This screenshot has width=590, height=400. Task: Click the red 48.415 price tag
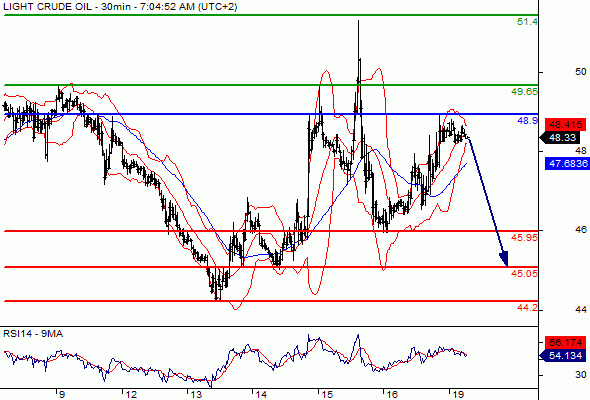566,125
